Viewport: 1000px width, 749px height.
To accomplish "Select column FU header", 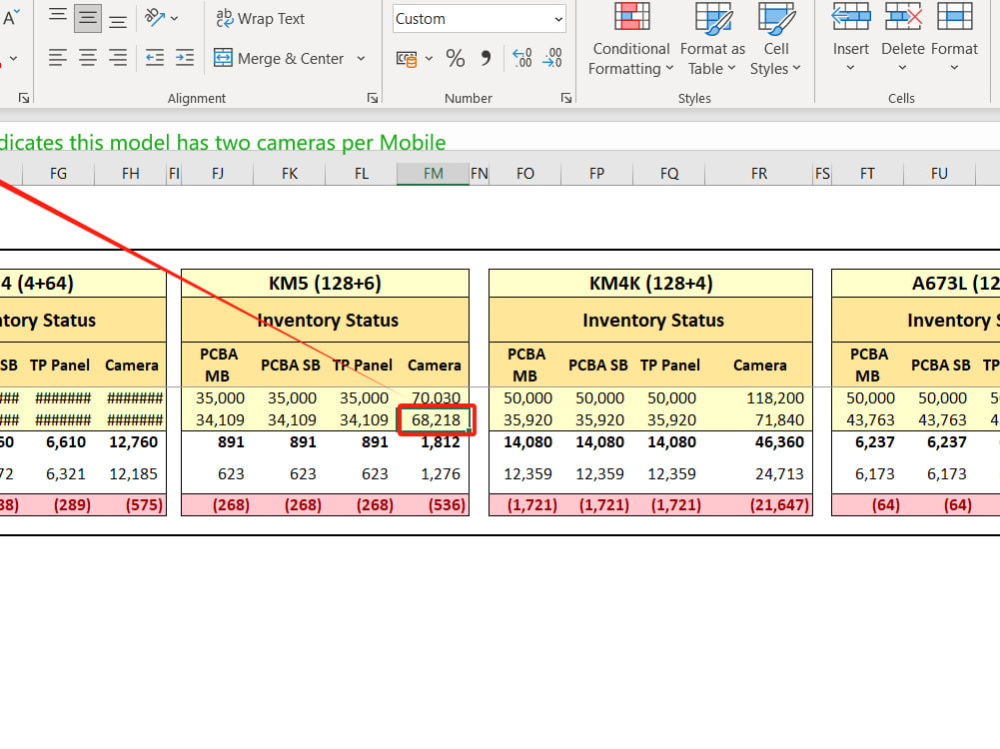I will 939,174.
